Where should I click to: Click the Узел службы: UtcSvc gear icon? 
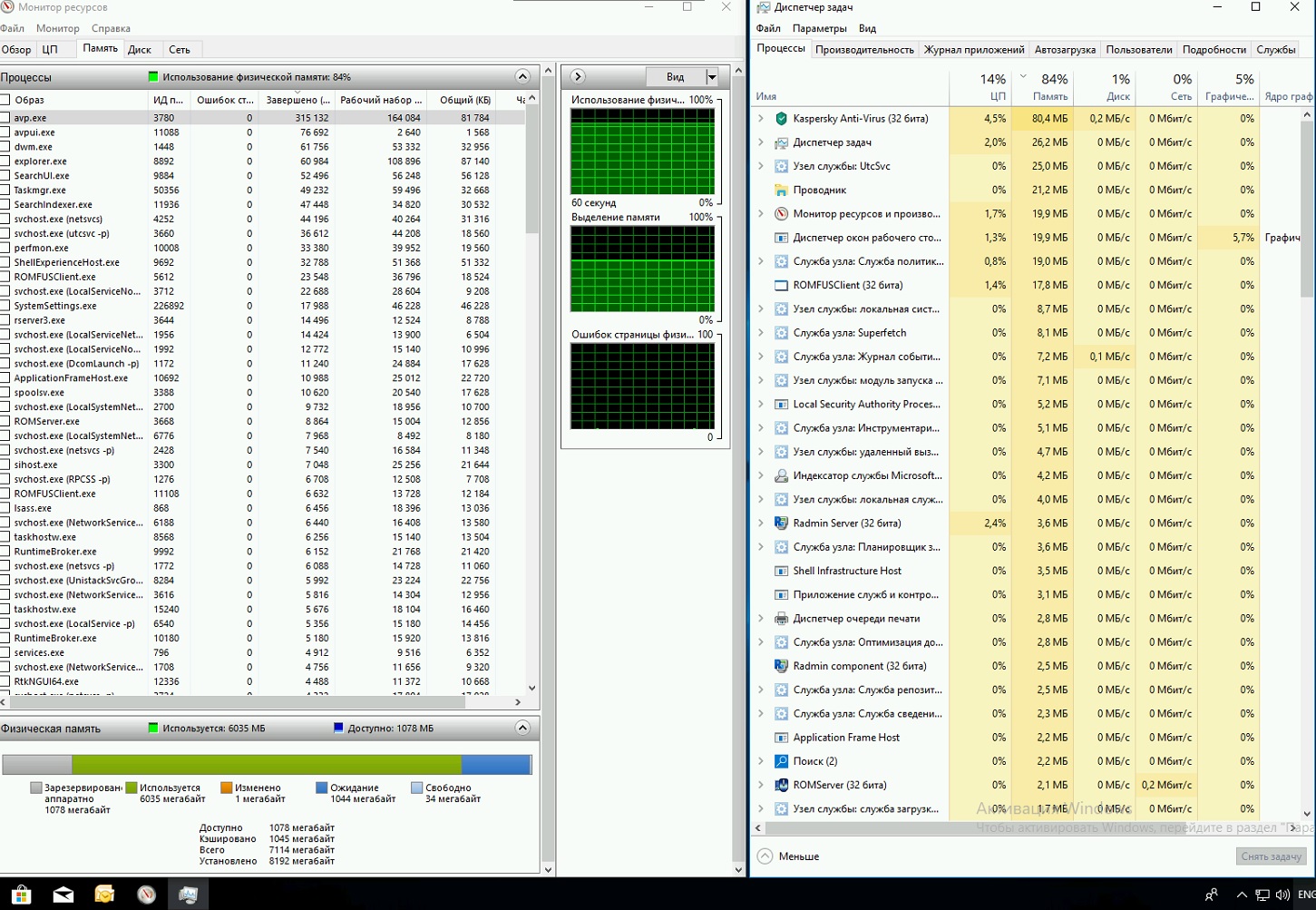[781, 166]
